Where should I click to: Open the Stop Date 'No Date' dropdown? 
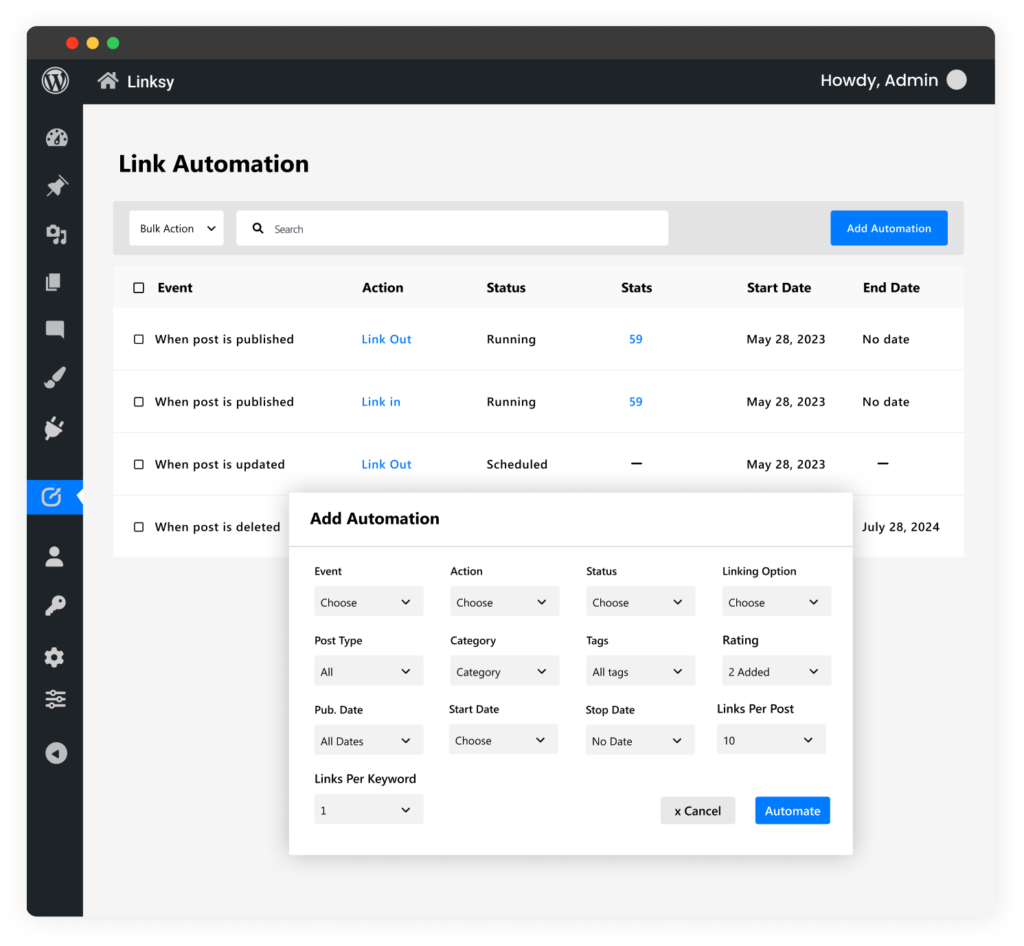tap(639, 740)
